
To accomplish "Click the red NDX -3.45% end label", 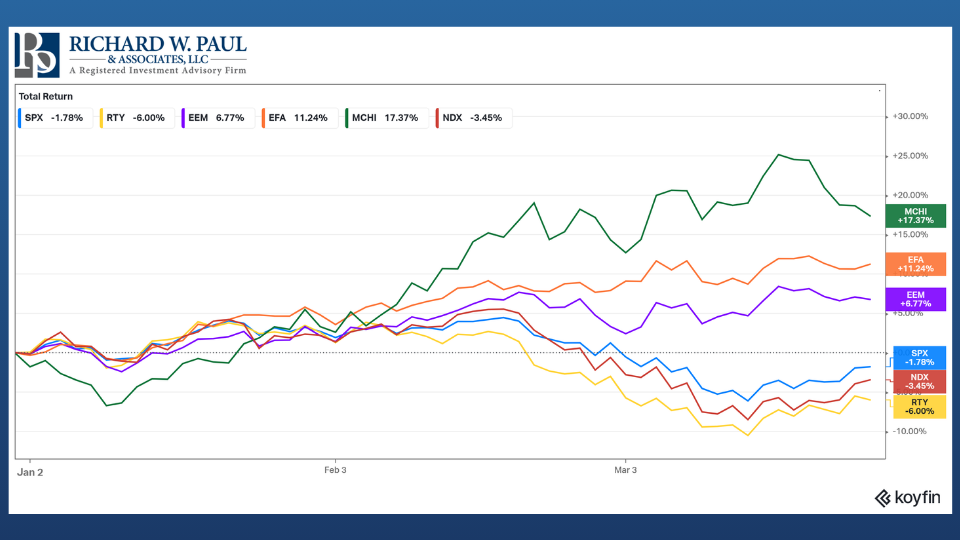I will (x=917, y=381).
